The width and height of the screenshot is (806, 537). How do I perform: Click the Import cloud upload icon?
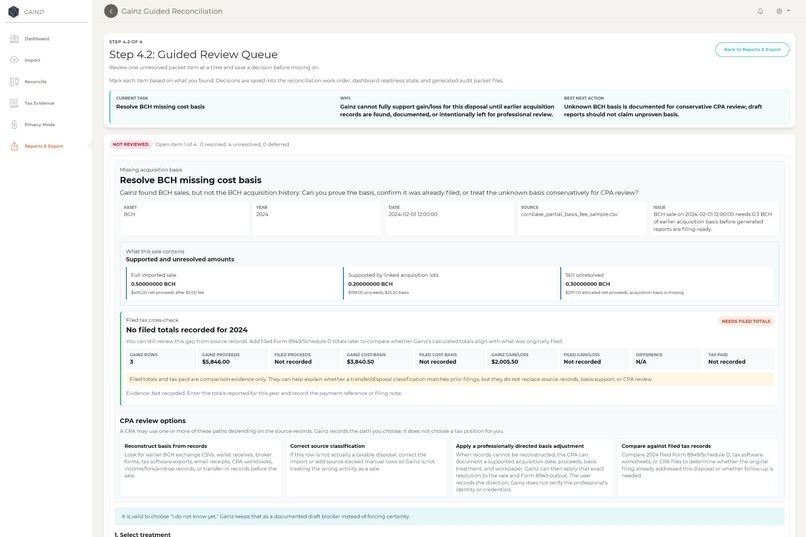tap(14, 60)
